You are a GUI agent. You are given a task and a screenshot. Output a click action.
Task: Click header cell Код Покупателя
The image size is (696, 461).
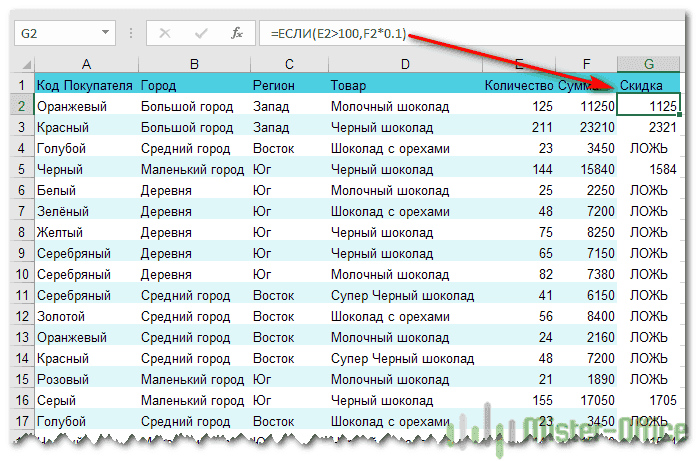coord(86,85)
